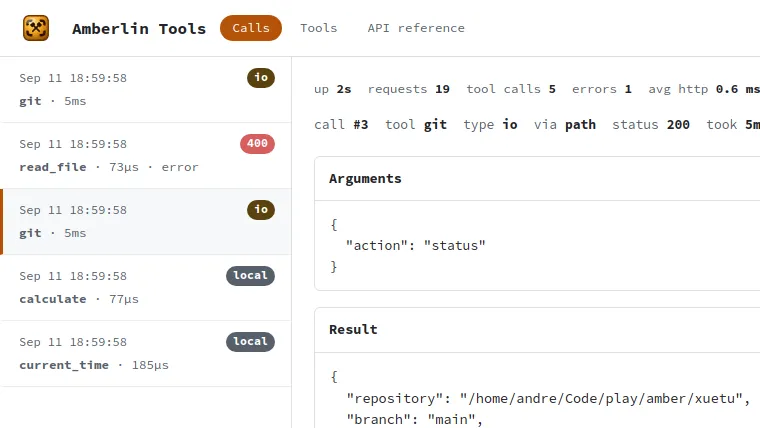Select the first git call with io badge
760x428 pixels.
pyautogui.click(x=145, y=90)
